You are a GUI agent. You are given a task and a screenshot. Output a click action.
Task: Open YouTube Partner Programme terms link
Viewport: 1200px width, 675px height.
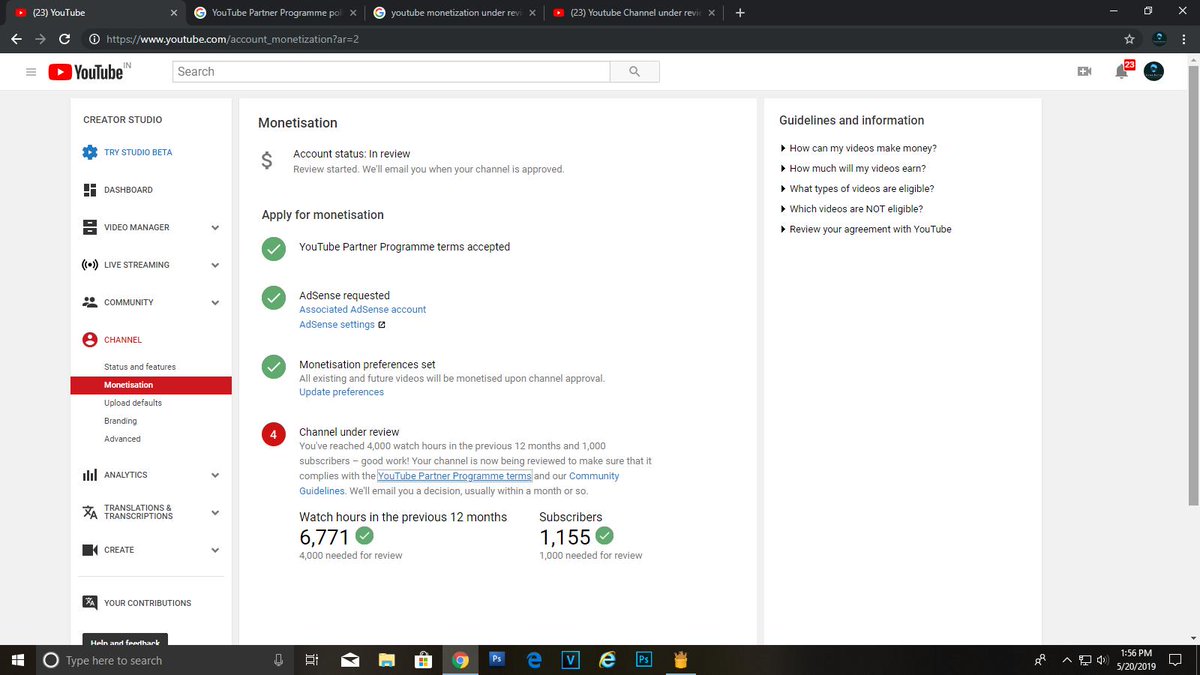455,476
